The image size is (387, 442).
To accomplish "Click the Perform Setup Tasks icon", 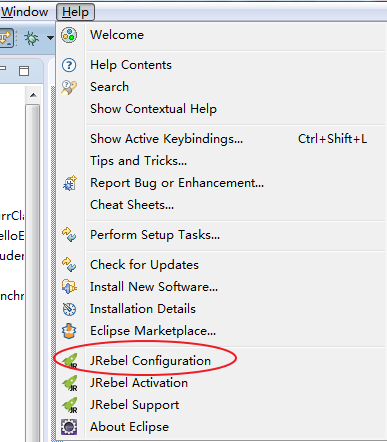I will [69, 235].
